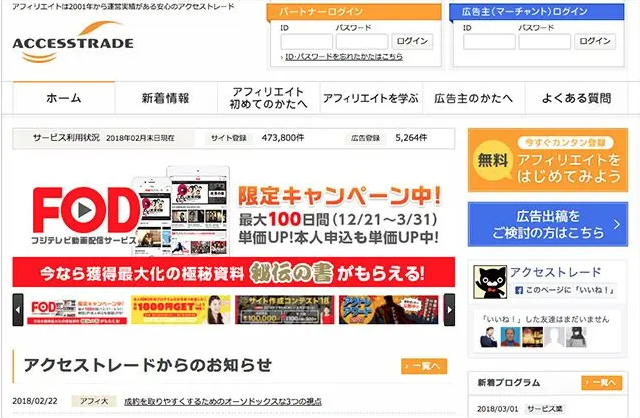This screenshot has width=640, height=418.
Task: Show previous banner with left carousel arrow
Action: pos(18,310)
